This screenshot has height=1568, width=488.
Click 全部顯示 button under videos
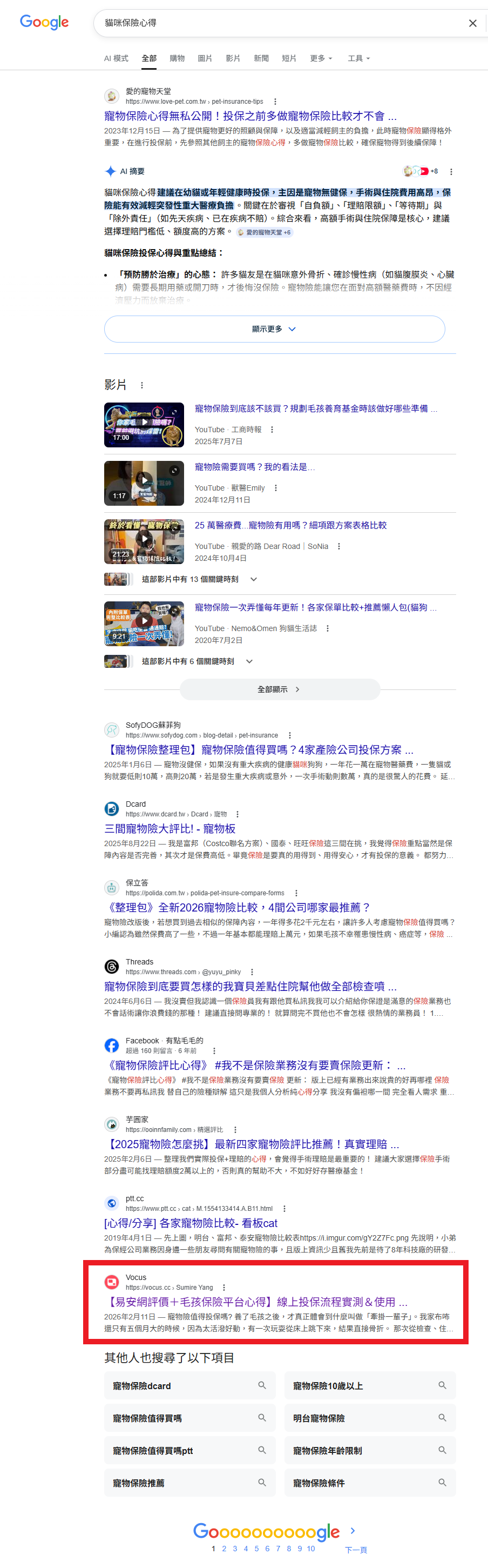(x=279, y=689)
